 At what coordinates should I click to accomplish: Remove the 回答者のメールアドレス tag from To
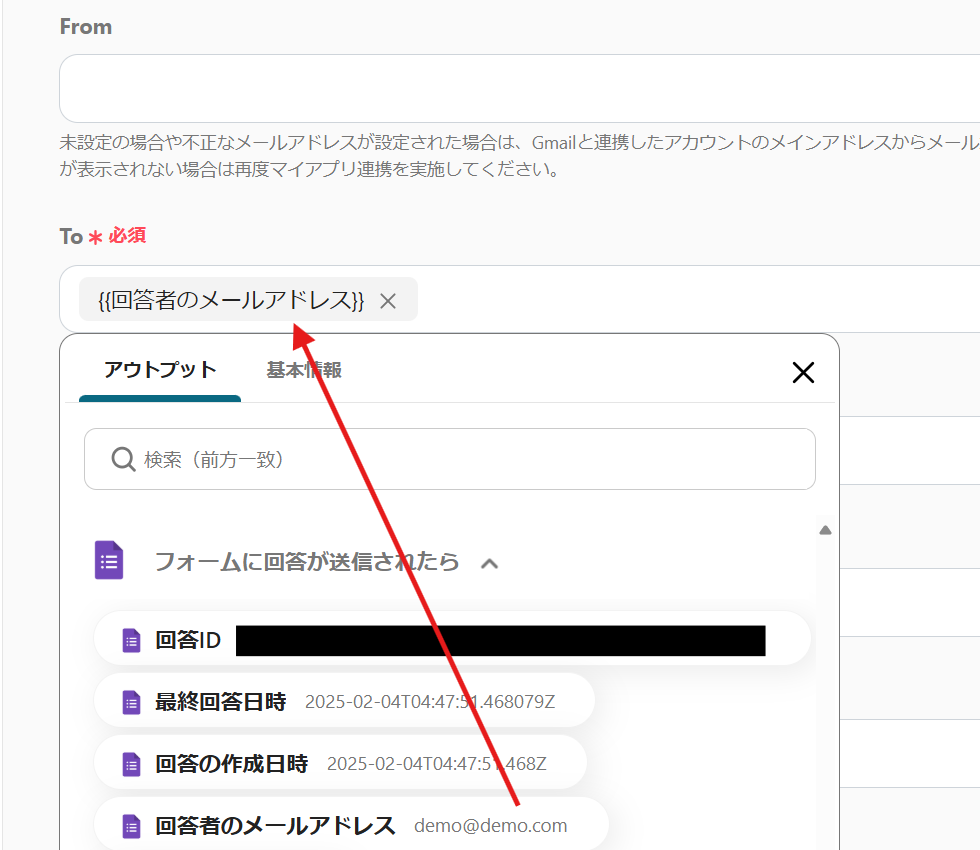(388, 301)
